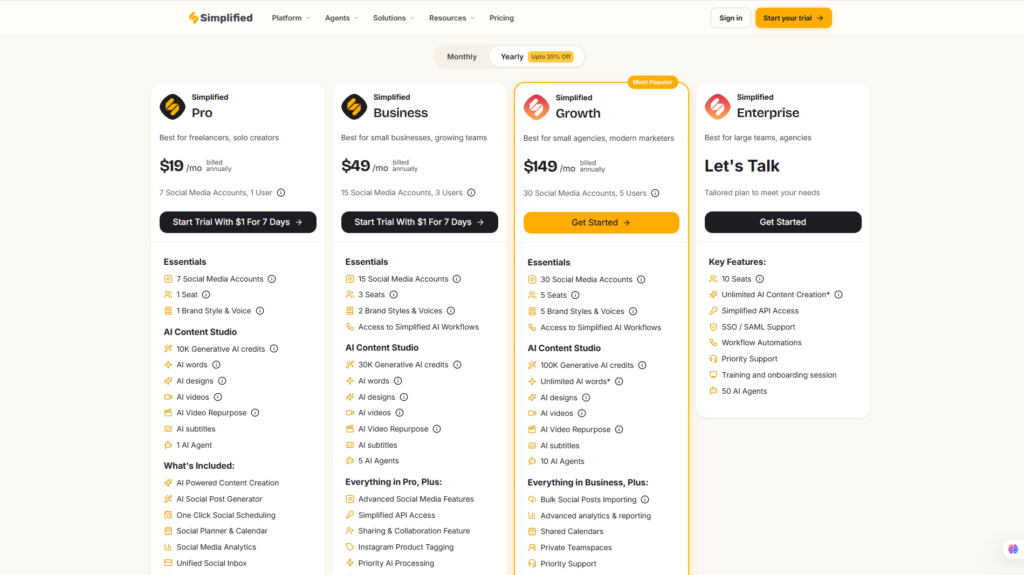The height and width of the screenshot is (575, 1024).
Task: Start Pro trial with $1 for 7 days
Action: [238, 222]
